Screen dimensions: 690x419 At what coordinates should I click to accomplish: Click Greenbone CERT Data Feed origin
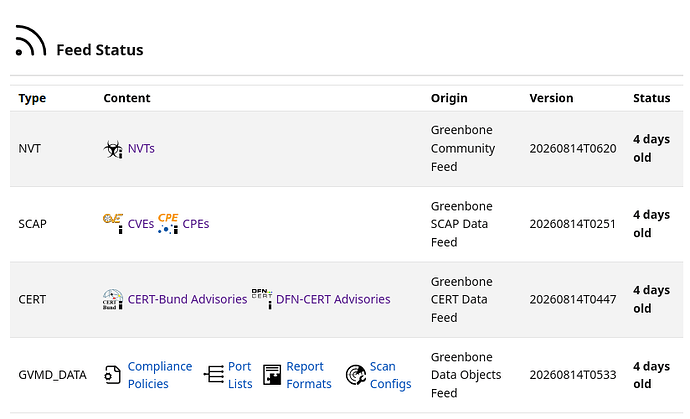462,299
